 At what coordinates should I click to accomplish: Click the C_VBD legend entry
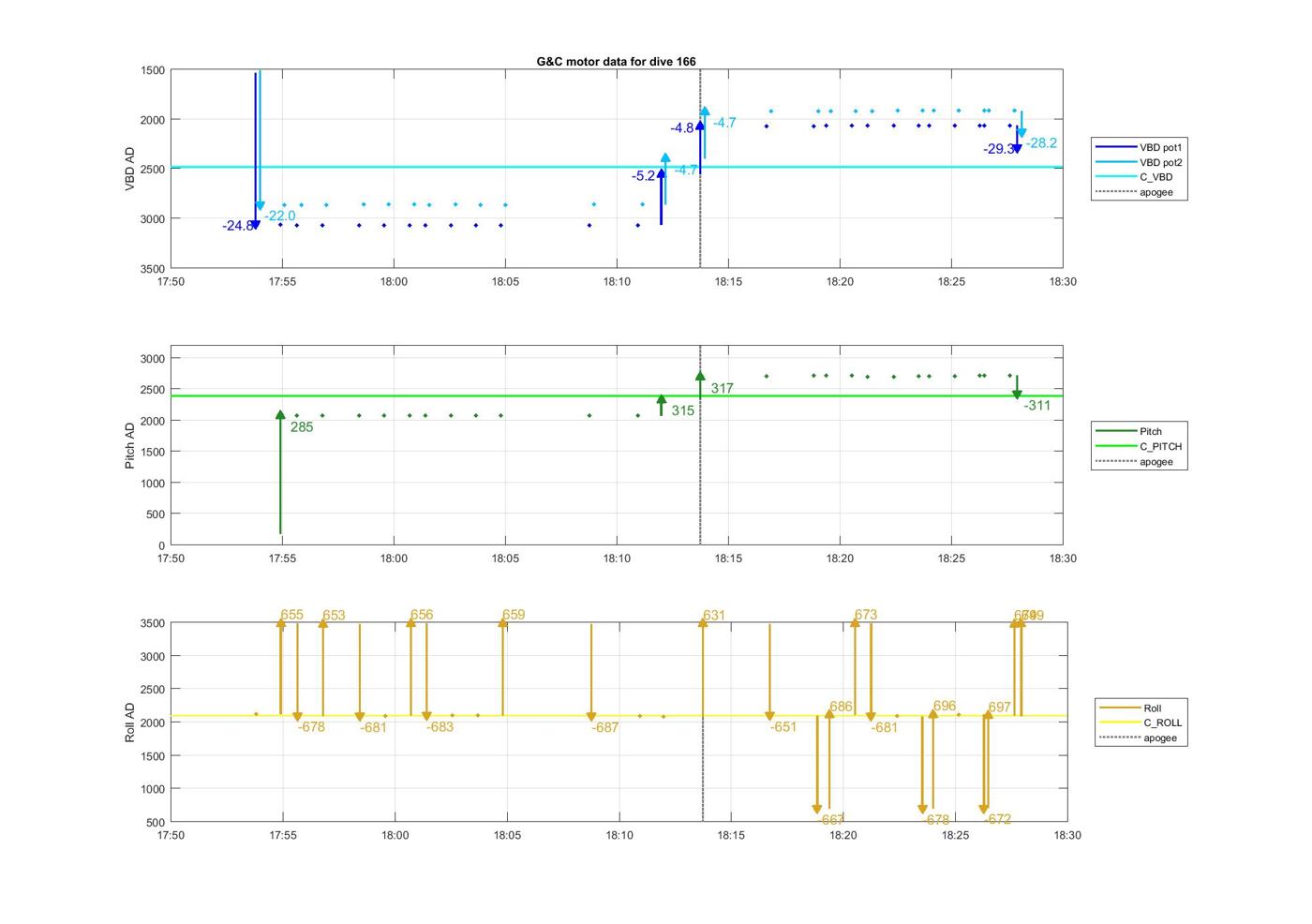coord(1135,177)
